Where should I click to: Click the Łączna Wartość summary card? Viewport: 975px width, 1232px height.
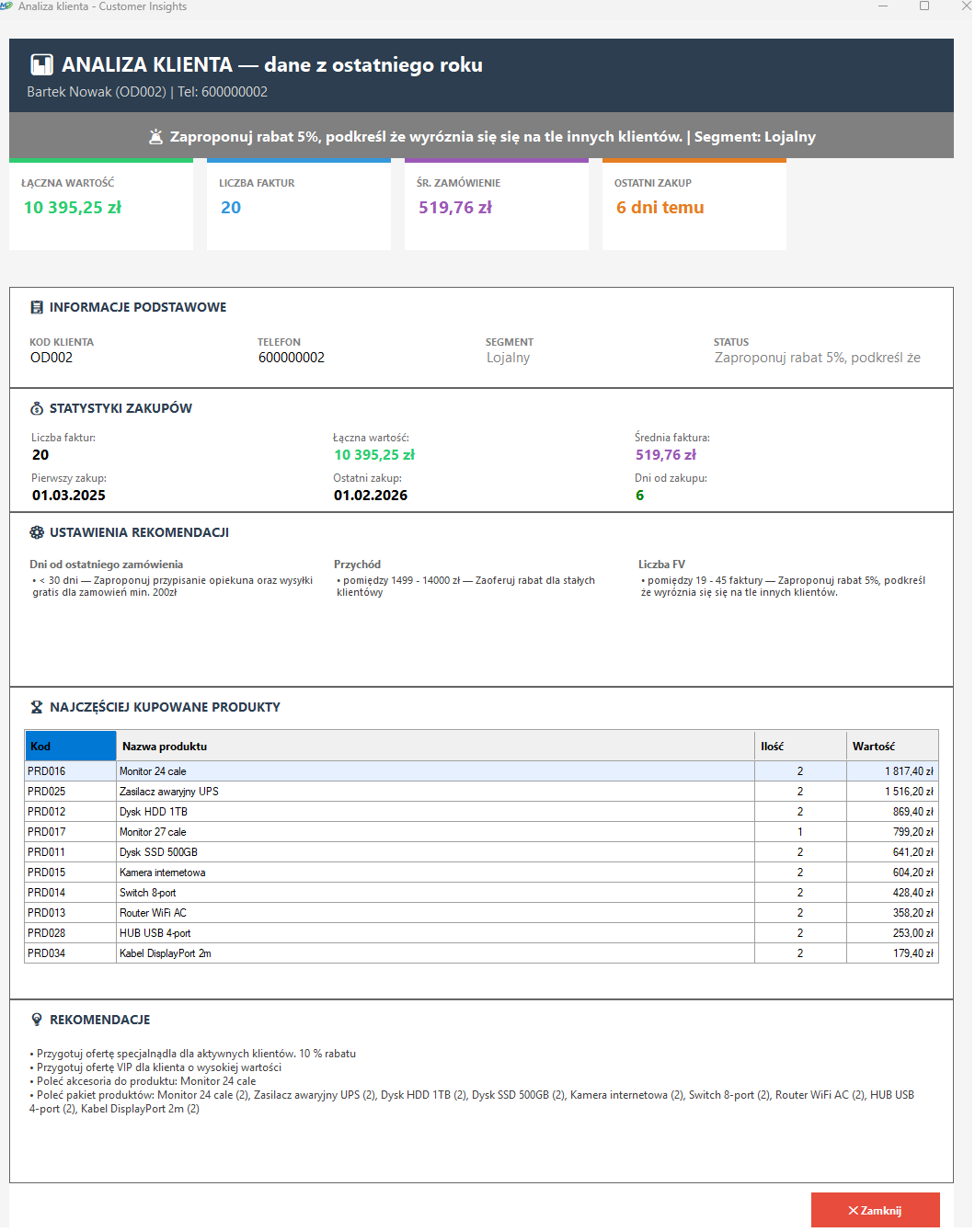[101, 204]
